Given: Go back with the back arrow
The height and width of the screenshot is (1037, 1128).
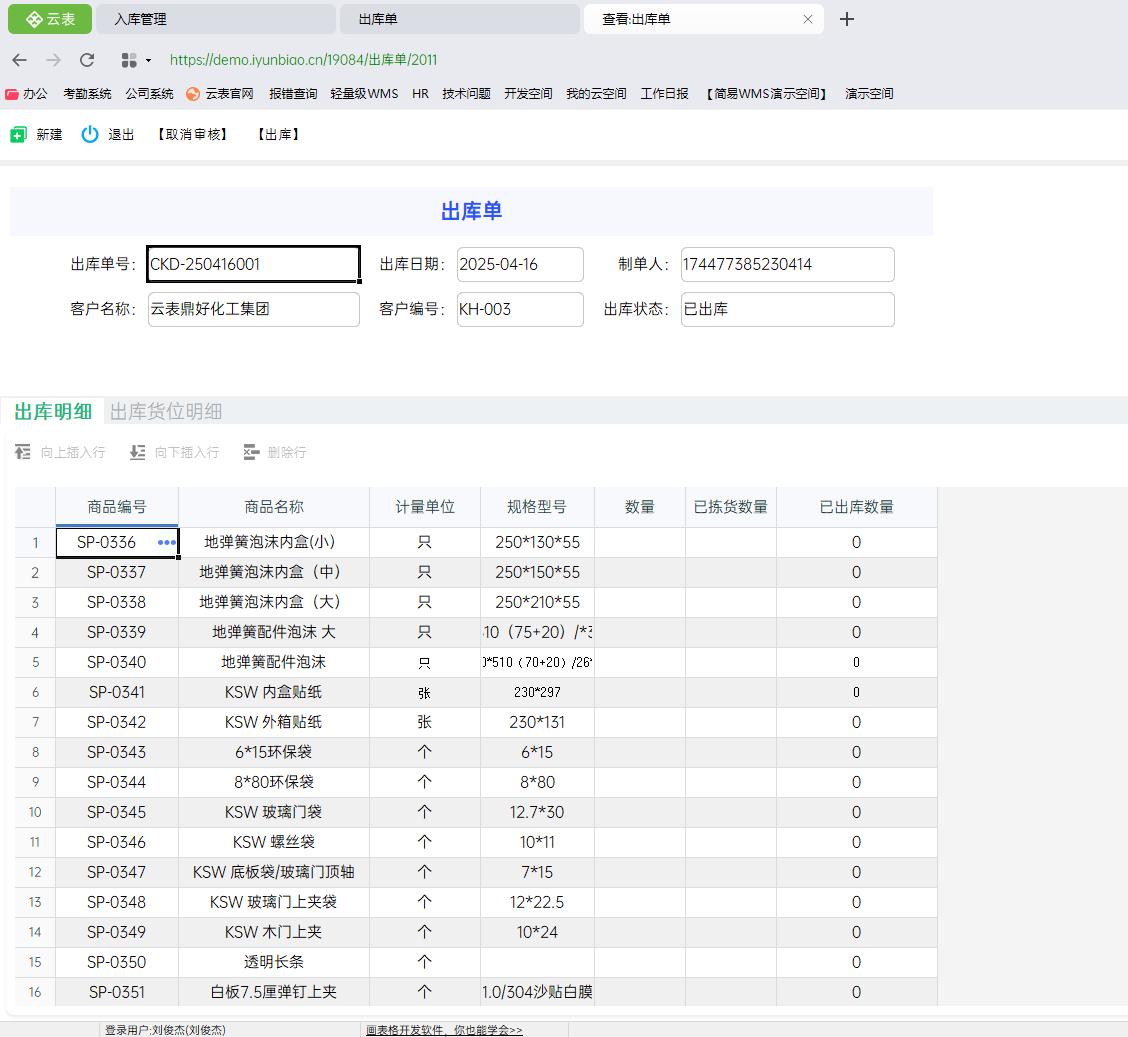Looking at the screenshot, I should coord(20,60).
